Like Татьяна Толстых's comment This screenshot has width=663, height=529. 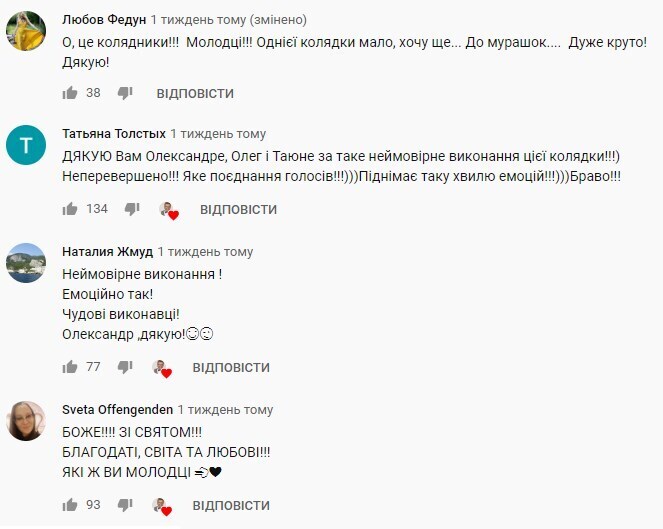(x=70, y=209)
